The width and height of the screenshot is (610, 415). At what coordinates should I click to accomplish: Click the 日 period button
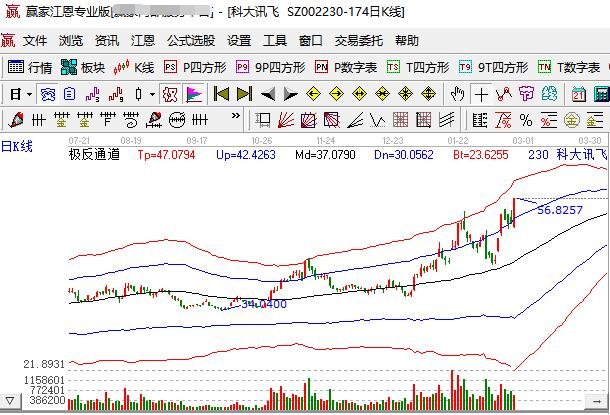16,94
